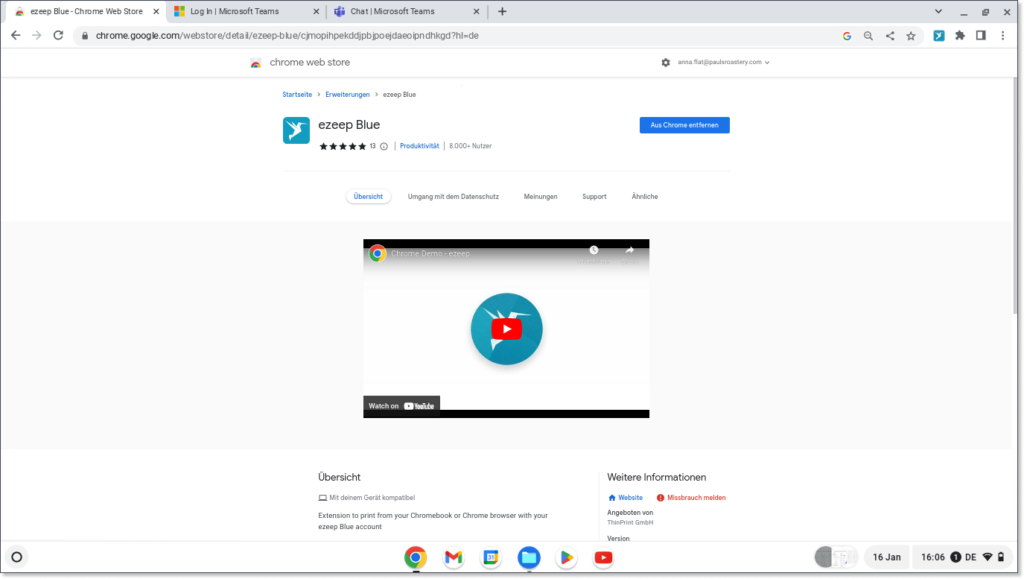Close the Log in Microsoft Teams tab
The image size is (1024, 579).
[x=316, y=11]
